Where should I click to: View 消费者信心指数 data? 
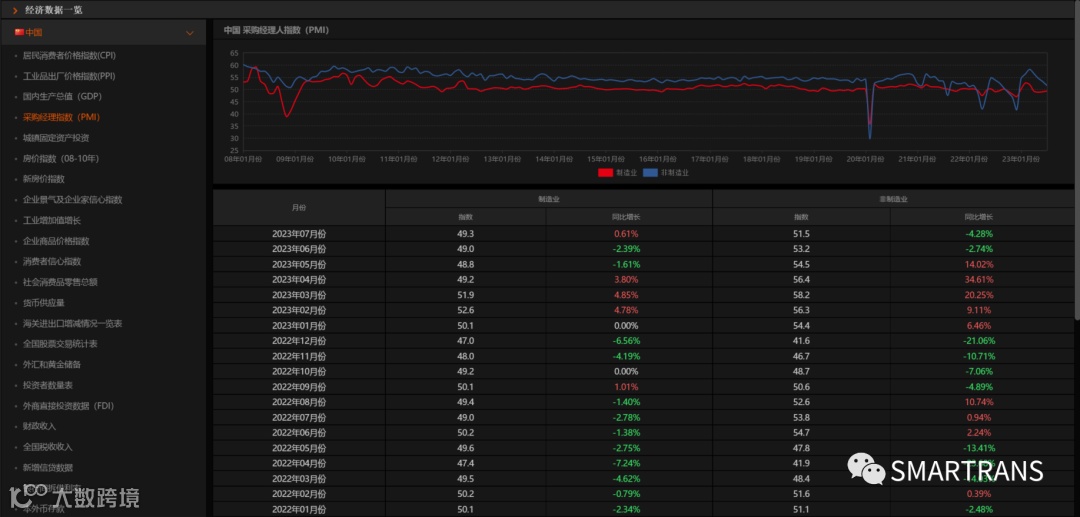pyautogui.click(x=52, y=262)
